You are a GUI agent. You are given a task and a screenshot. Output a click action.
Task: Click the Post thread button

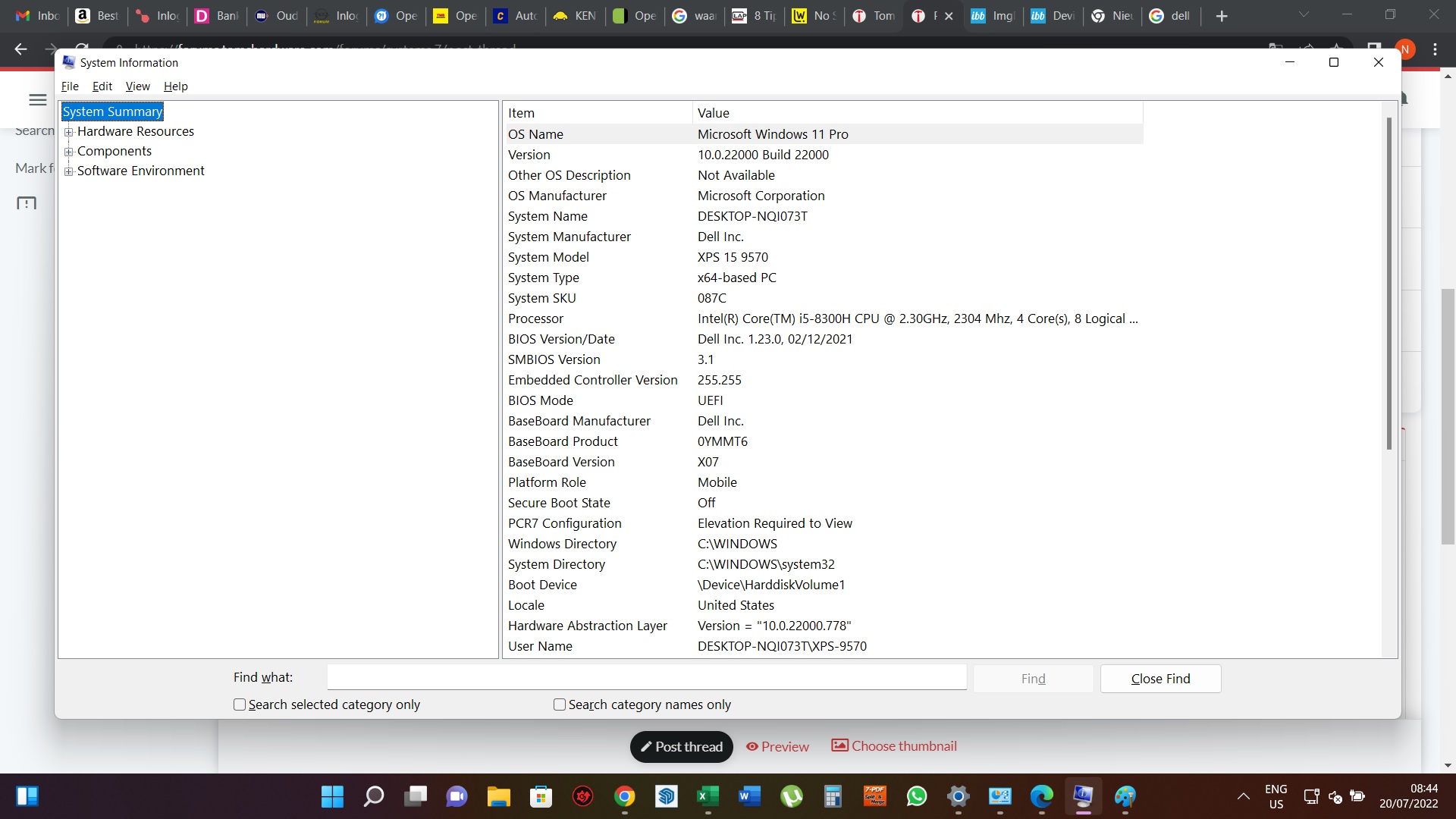(x=682, y=747)
